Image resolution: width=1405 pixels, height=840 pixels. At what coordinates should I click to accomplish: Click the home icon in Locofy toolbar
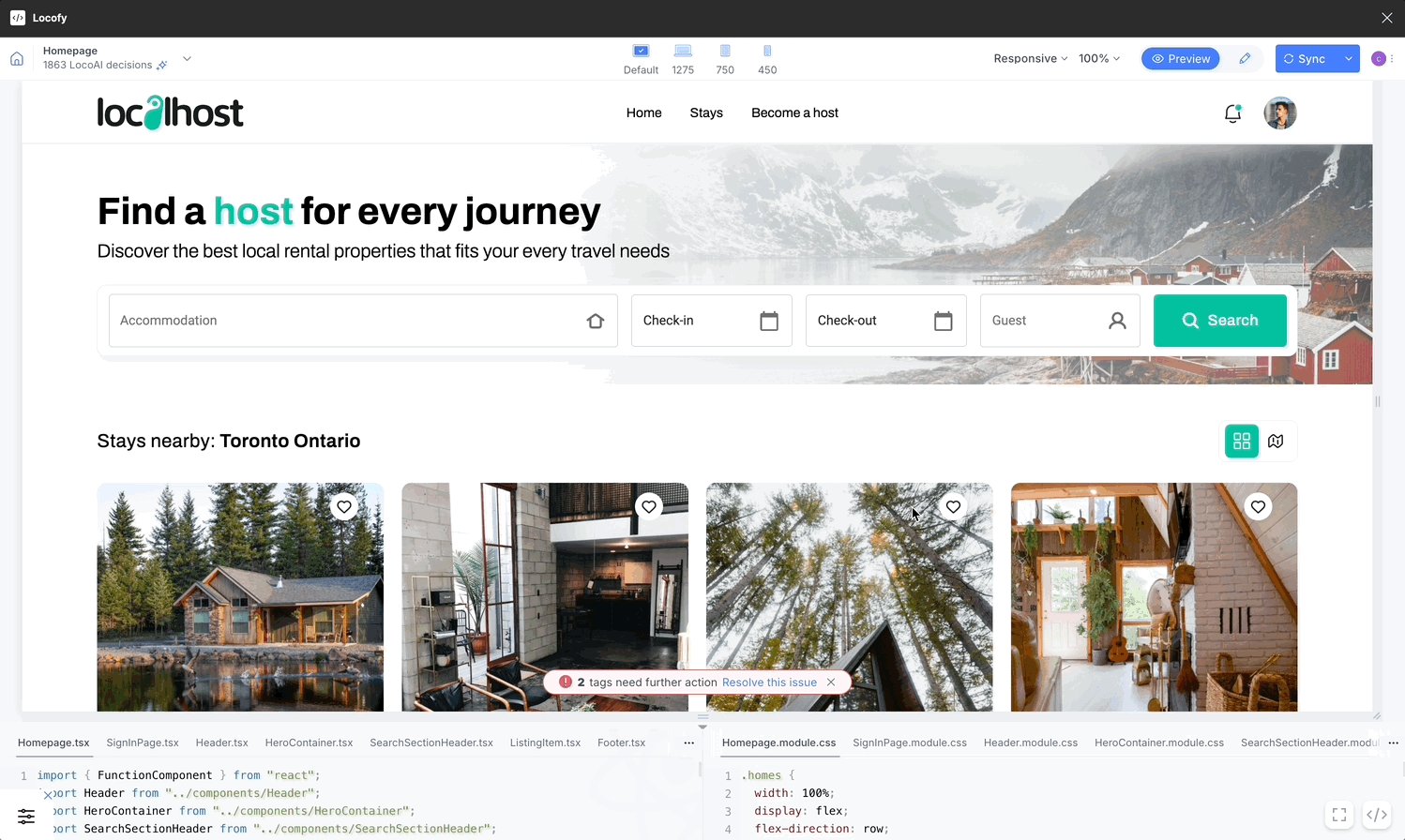click(x=17, y=59)
